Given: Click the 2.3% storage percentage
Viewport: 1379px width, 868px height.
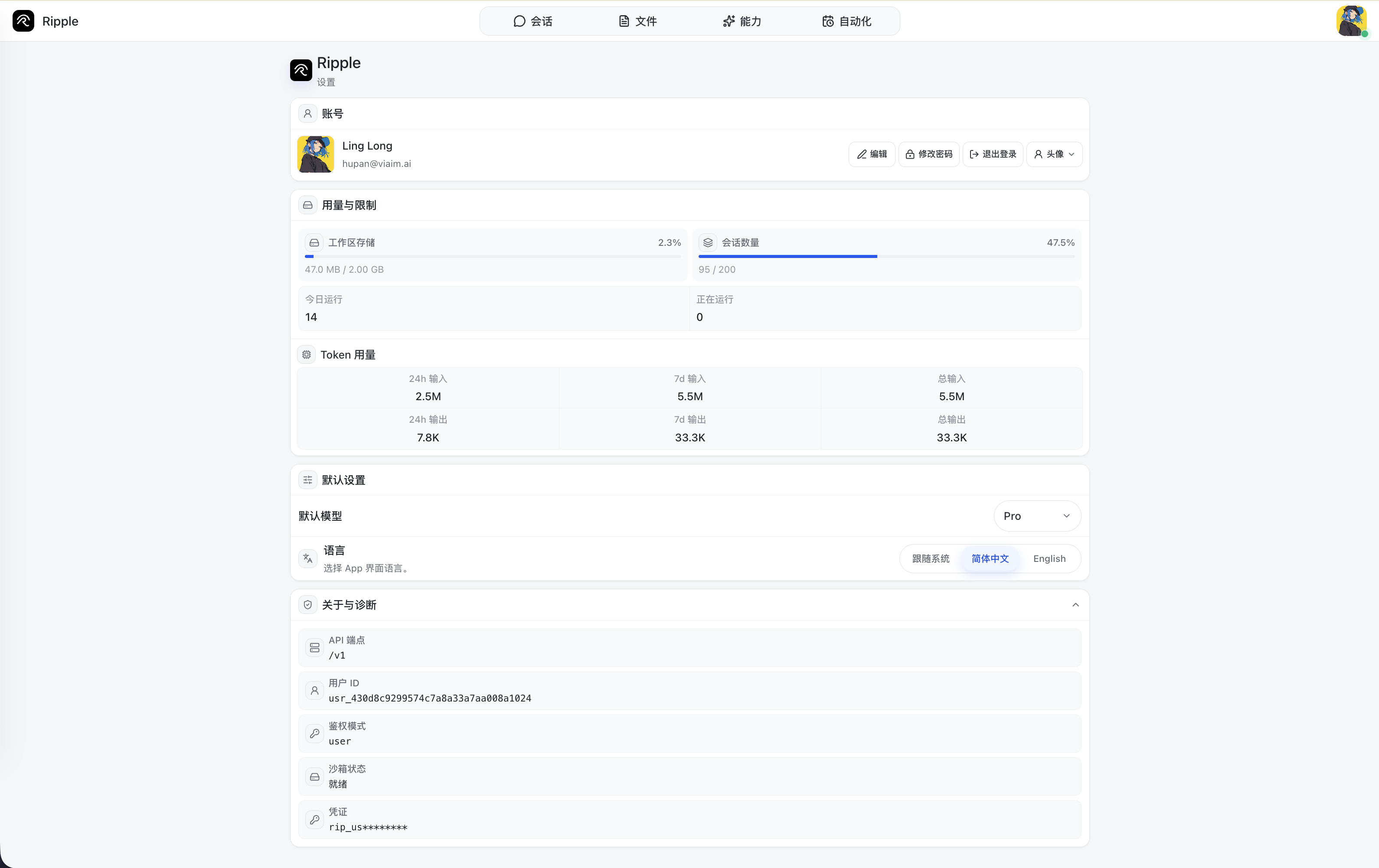Looking at the screenshot, I should (x=670, y=243).
